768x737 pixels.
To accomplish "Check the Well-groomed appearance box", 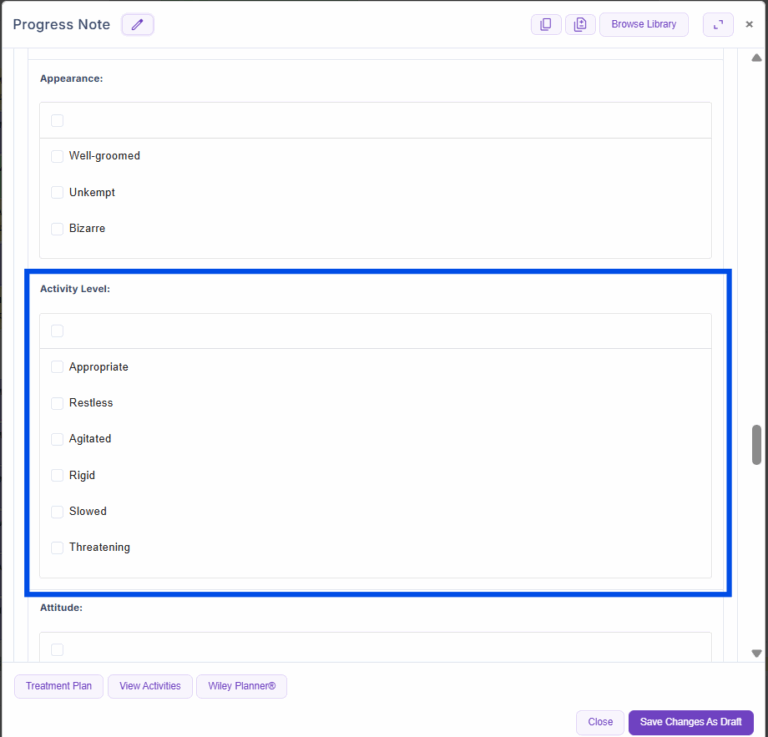I will (x=57, y=156).
